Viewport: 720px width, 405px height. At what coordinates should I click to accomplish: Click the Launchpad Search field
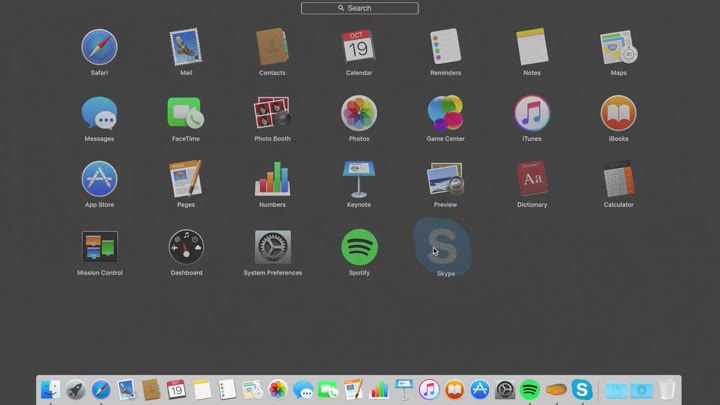click(360, 8)
